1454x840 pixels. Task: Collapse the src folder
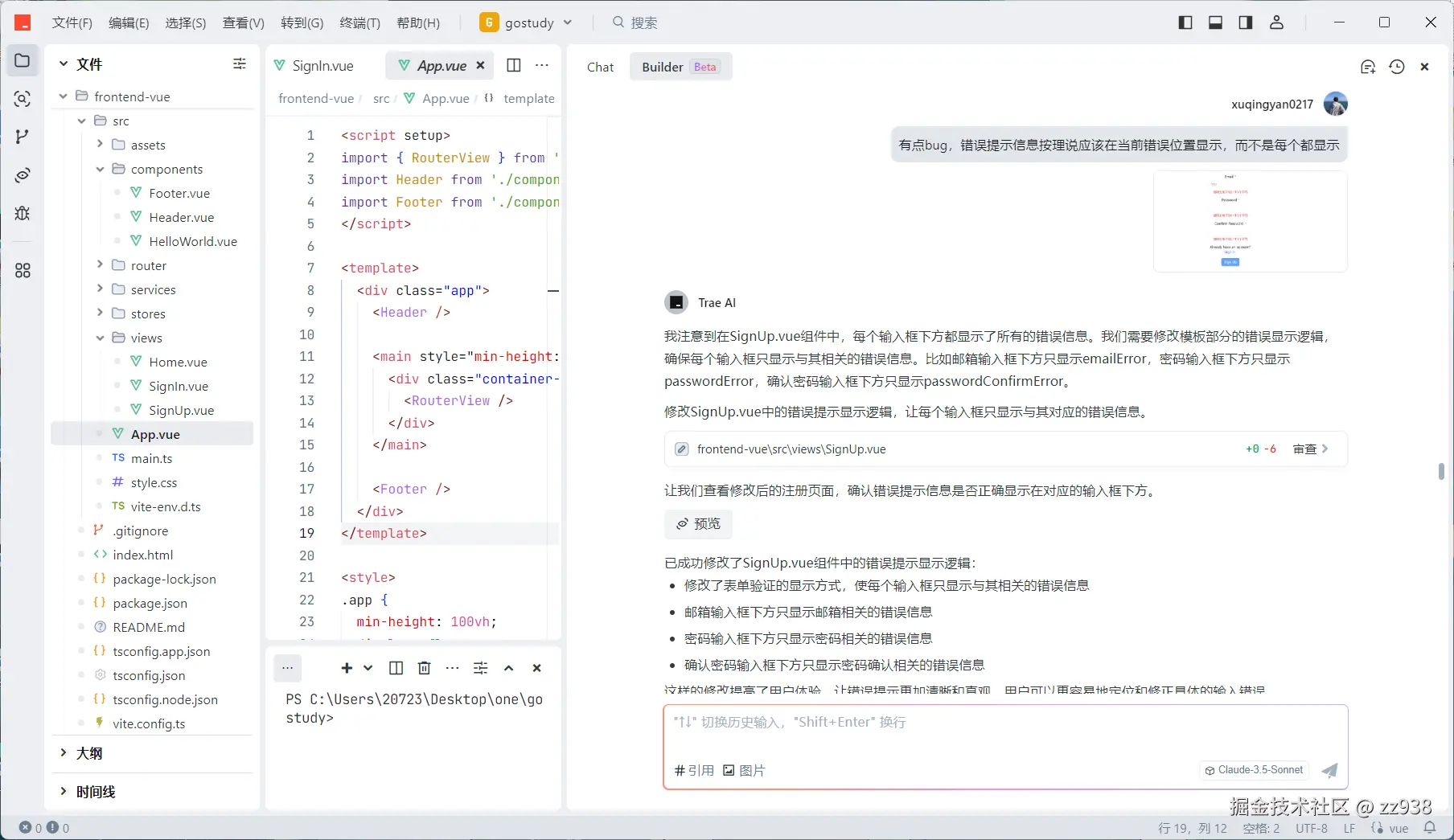[81, 121]
